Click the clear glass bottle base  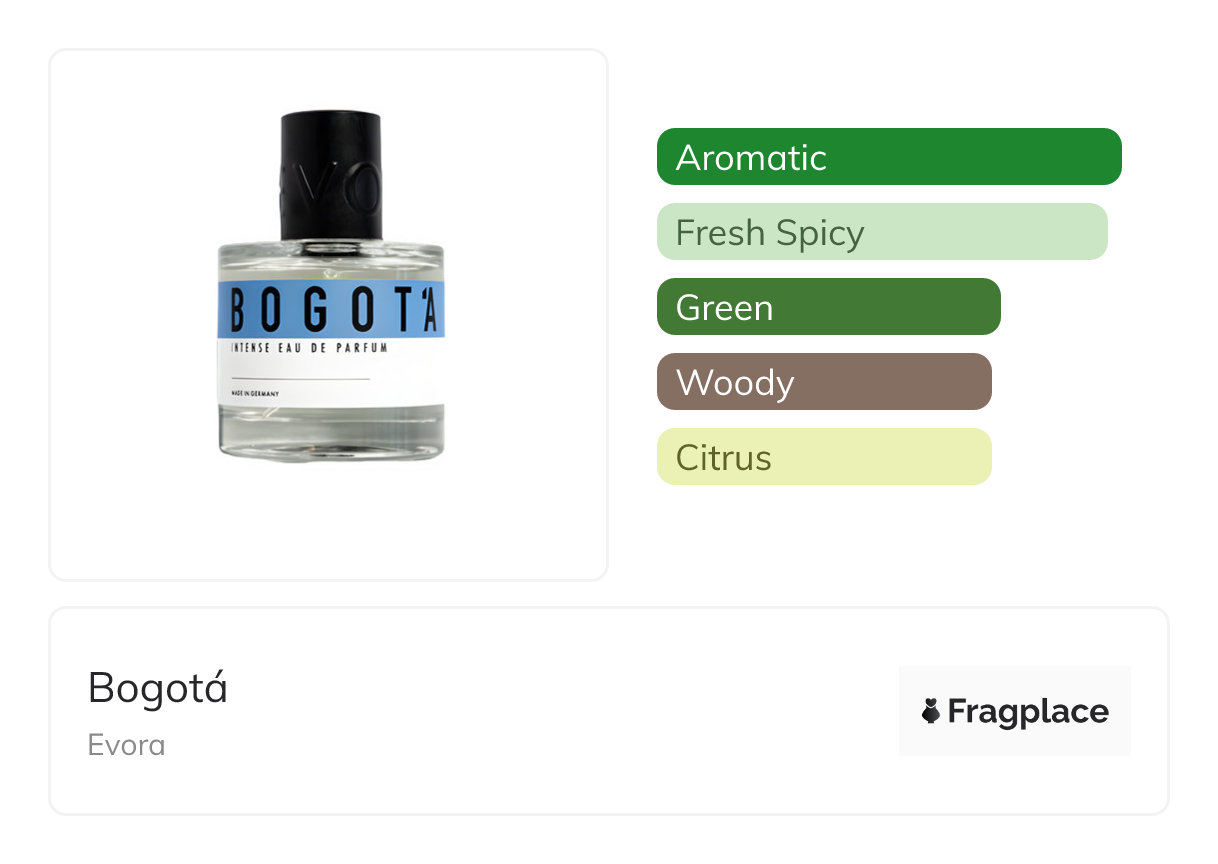click(x=331, y=435)
